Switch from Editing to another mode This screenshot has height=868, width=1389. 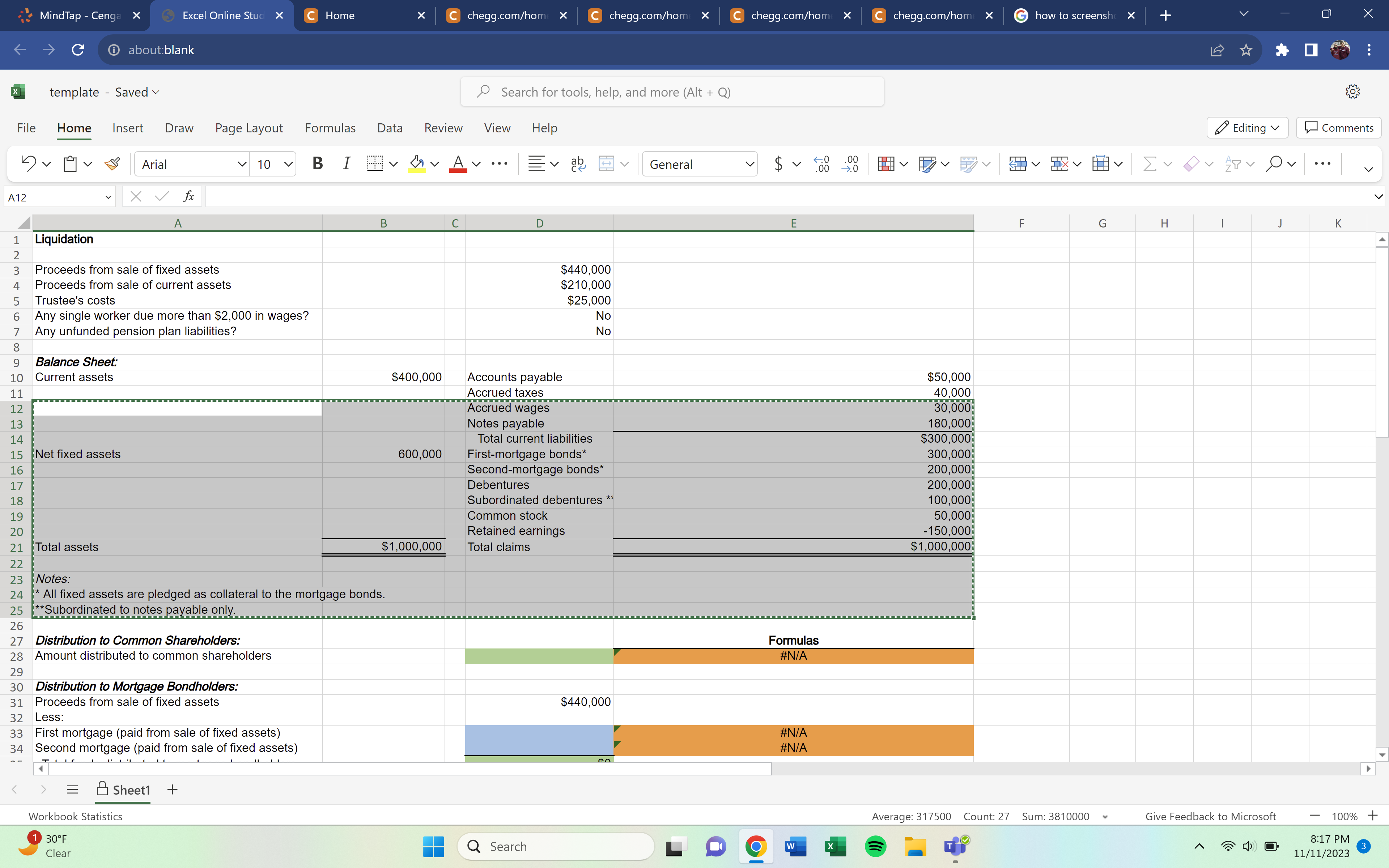1247,127
